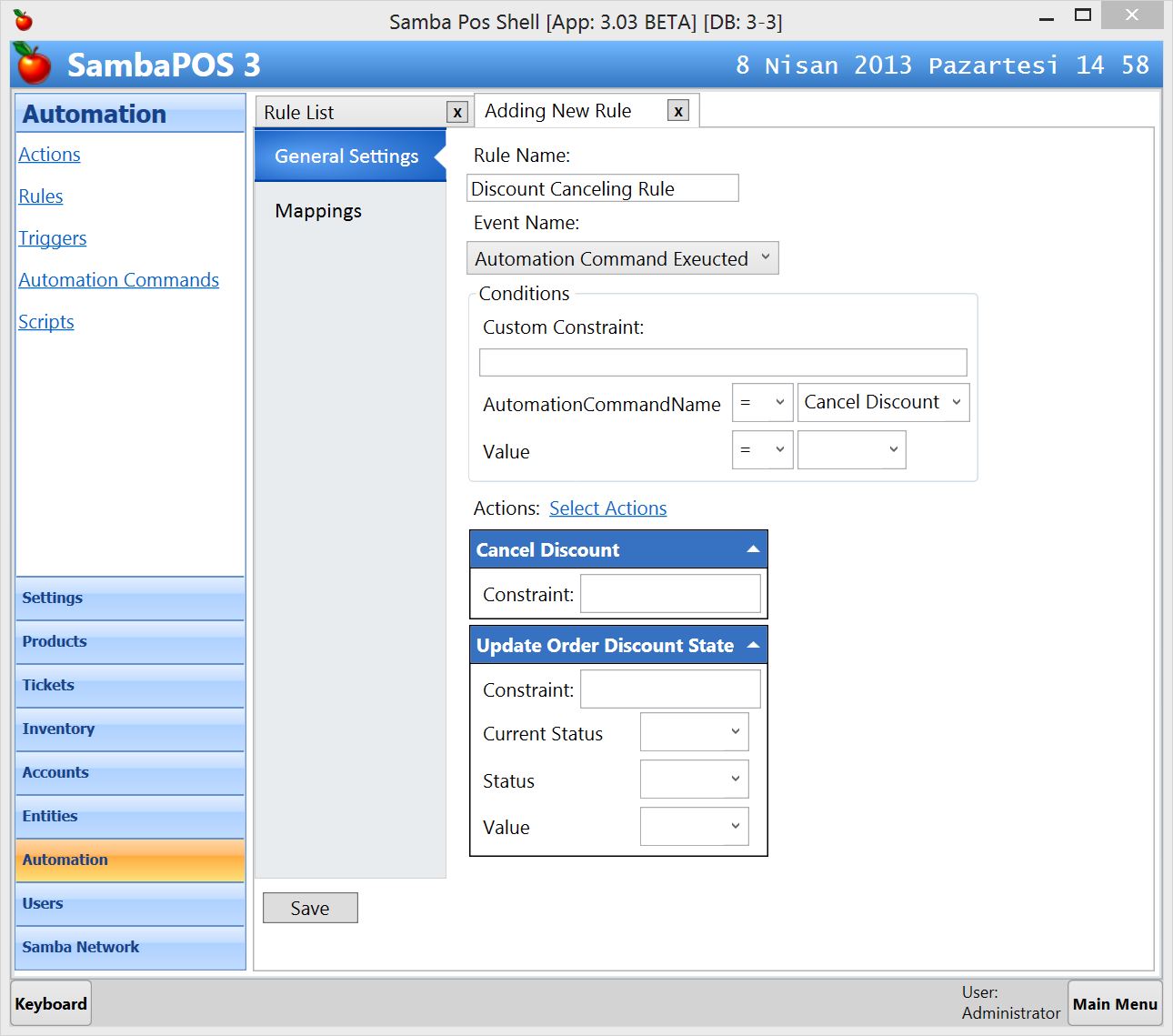Image resolution: width=1173 pixels, height=1036 pixels.
Task: Close the Rule List tab
Action: point(457,112)
